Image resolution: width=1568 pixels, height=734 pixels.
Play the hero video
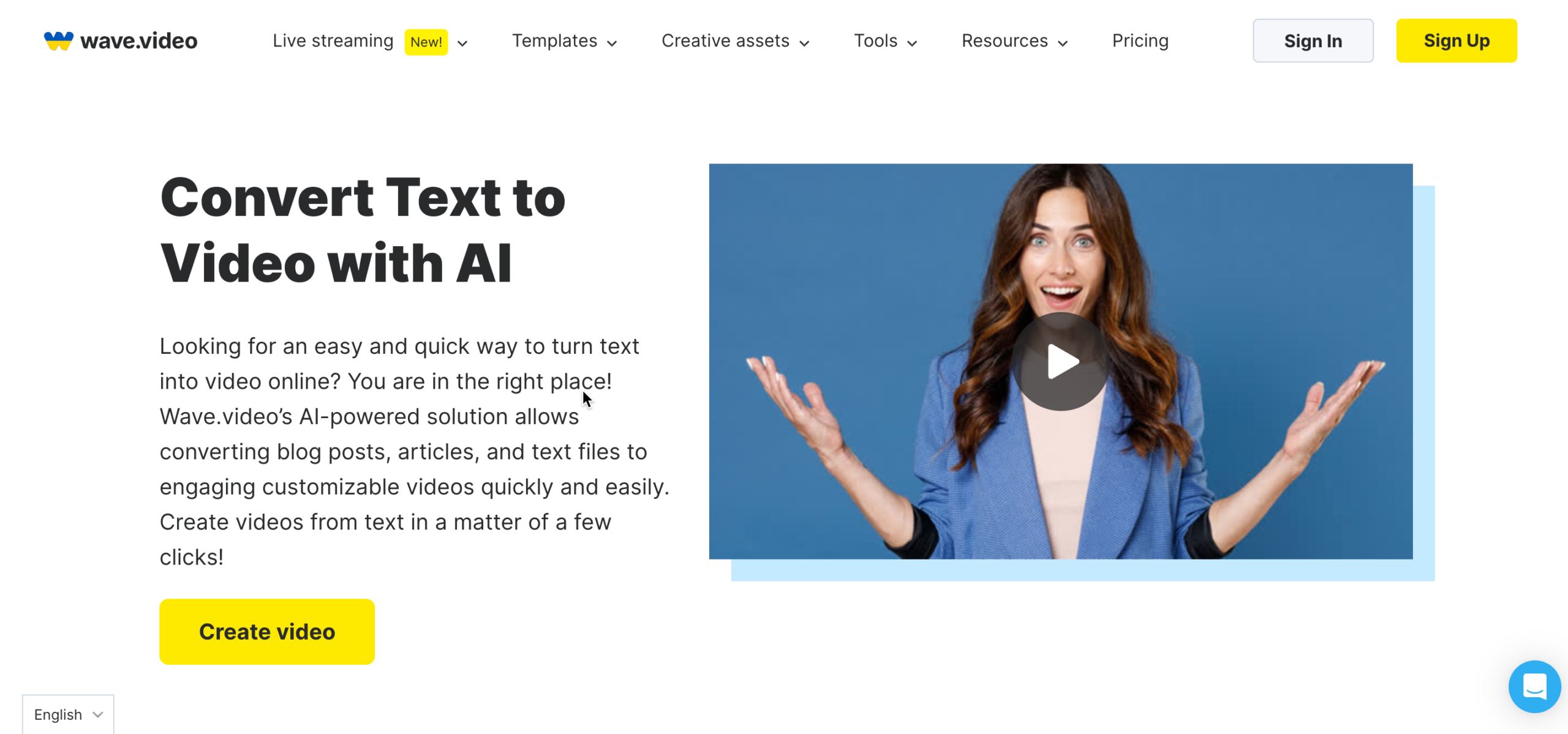tap(1061, 361)
